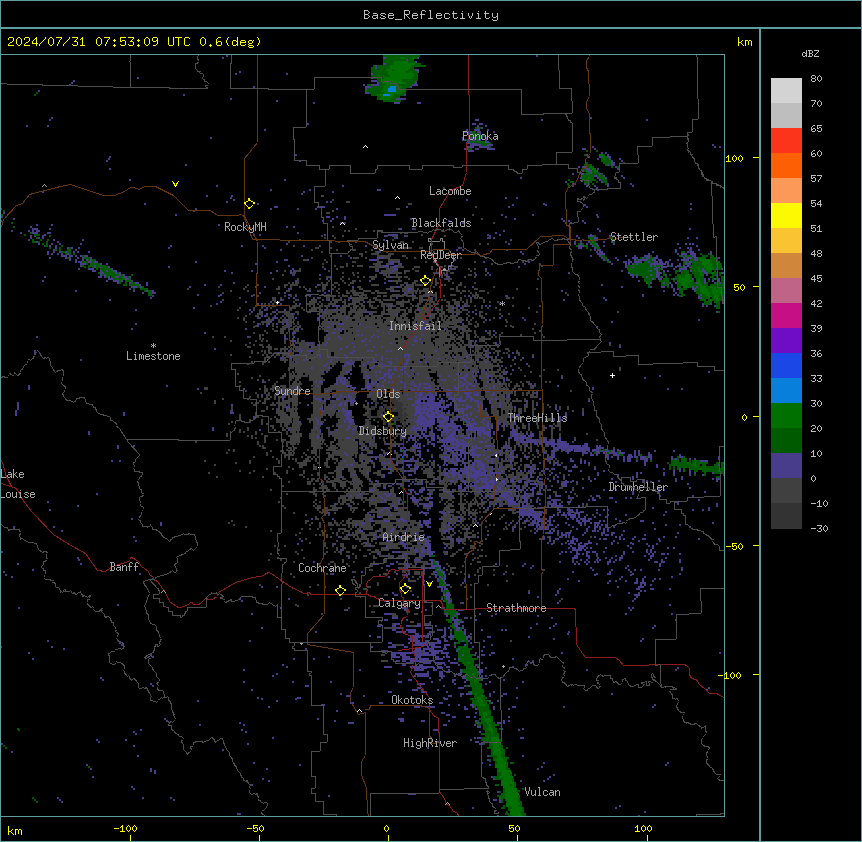
Task: Click the asterisk marker above Limestone
Action: [153, 346]
